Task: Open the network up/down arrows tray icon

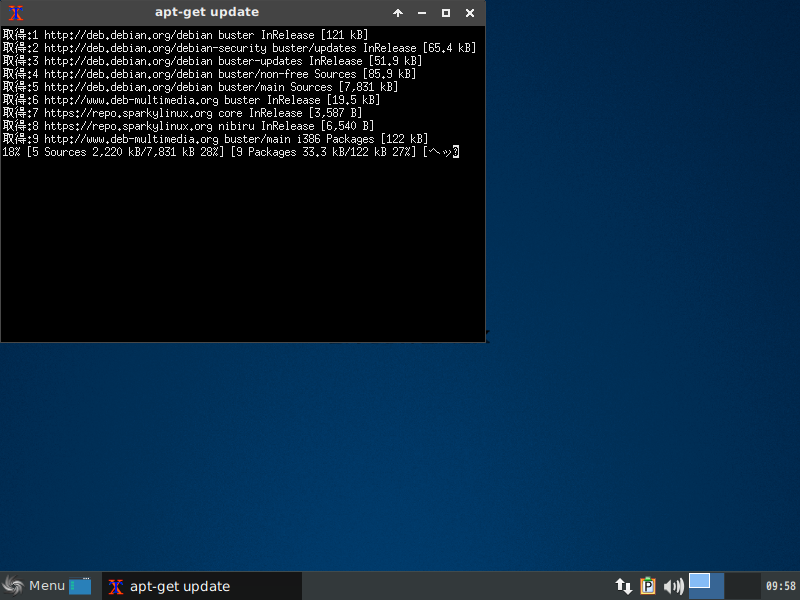Action: [623, 586]
